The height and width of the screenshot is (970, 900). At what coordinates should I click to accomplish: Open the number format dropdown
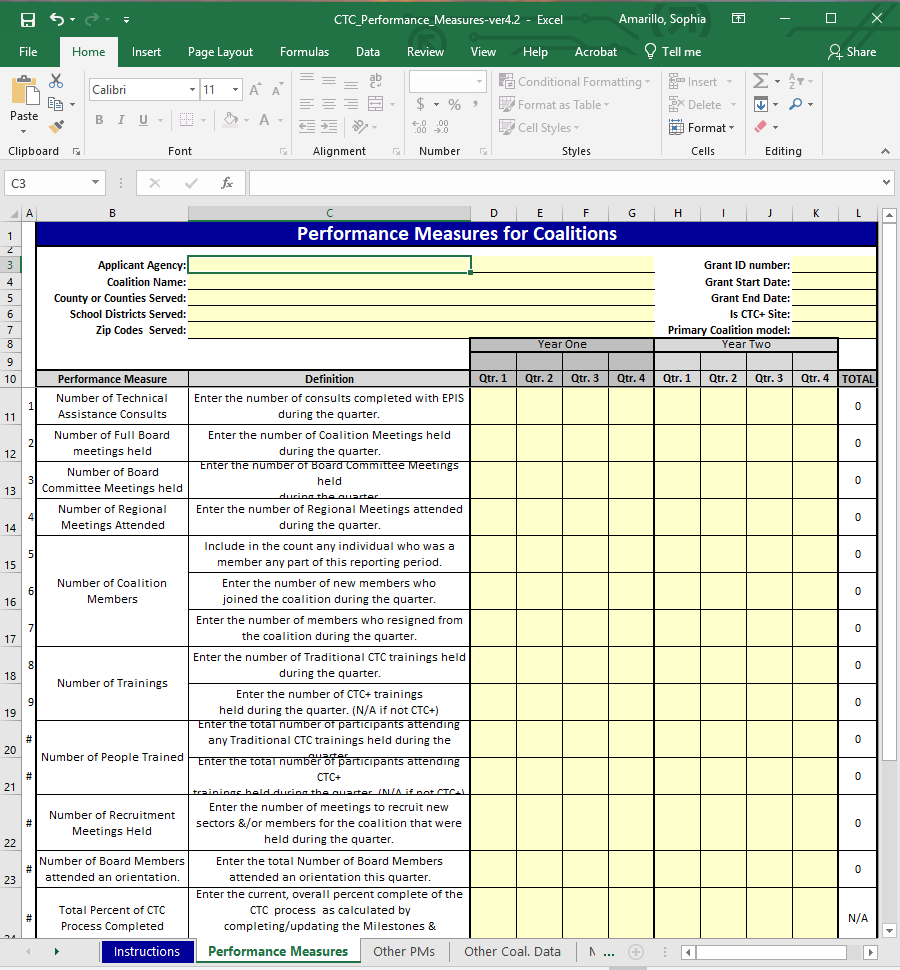[479, 81]
